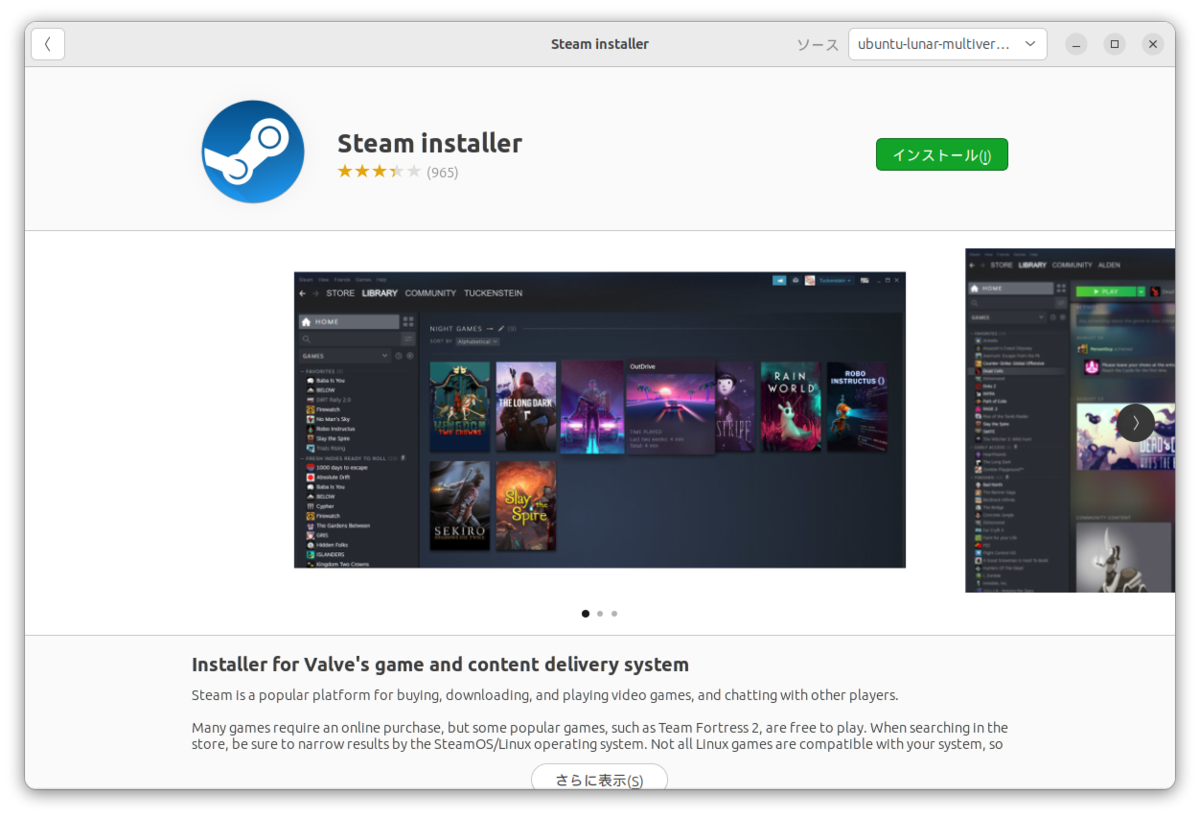Close the Steam installer window
The width and height of the screenshot is (1200, 817).
click(1152, 44)
